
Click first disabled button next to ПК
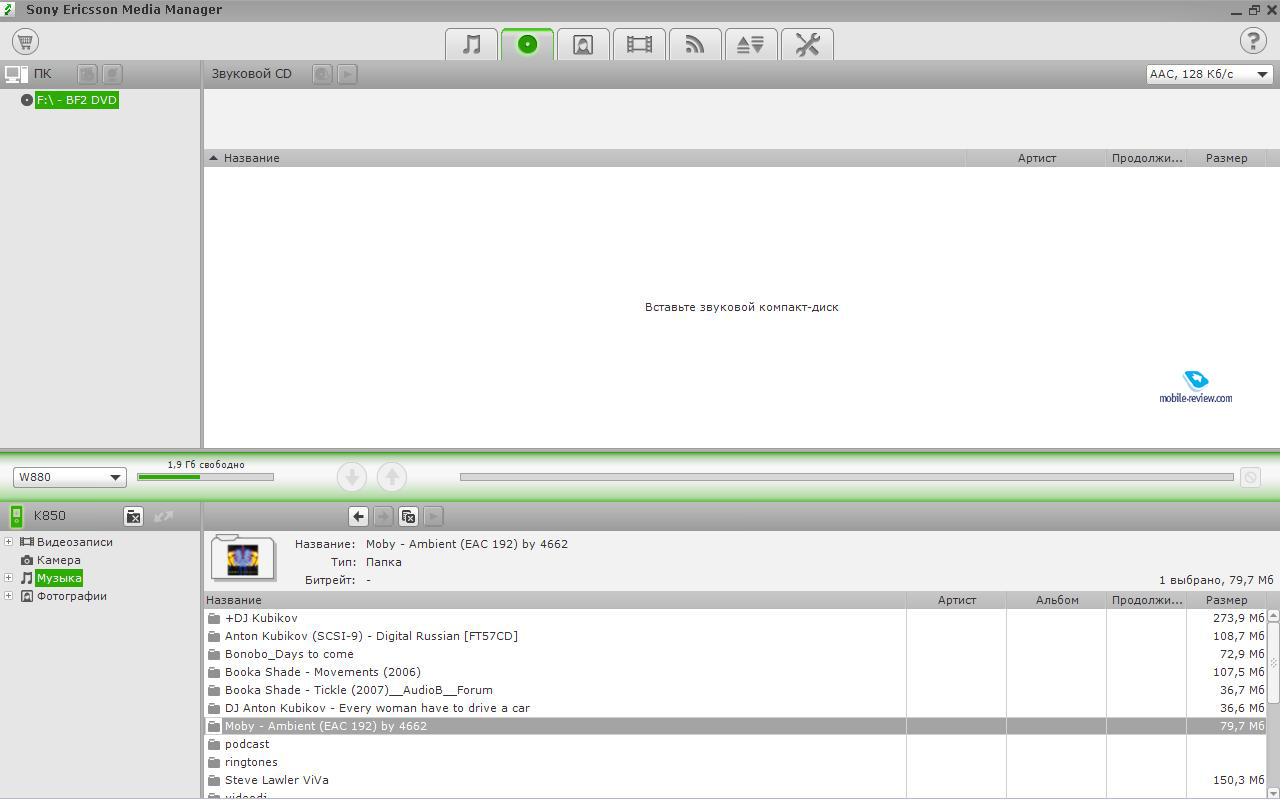[x=88, y=74]
